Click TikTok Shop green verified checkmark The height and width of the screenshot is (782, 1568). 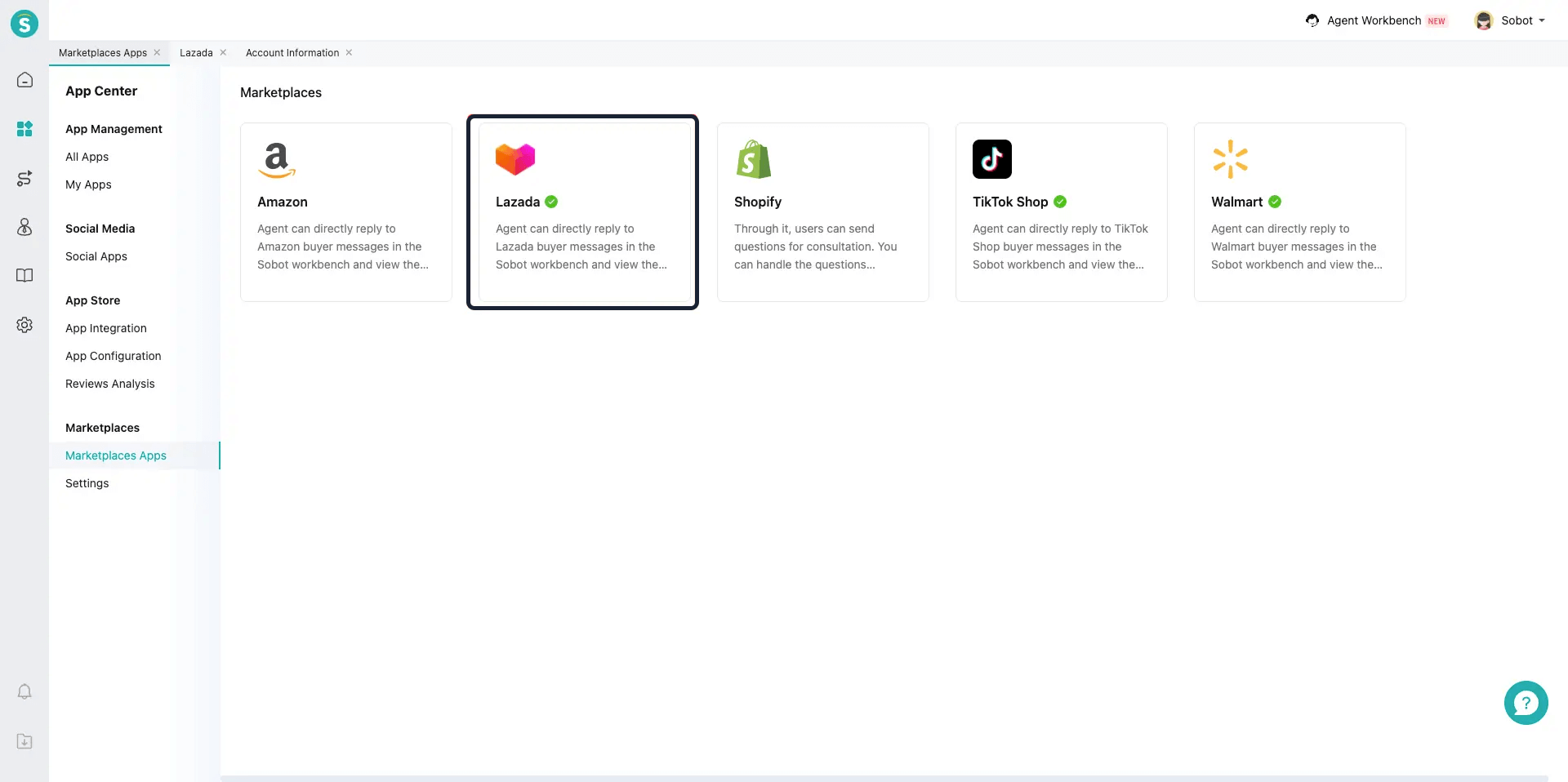[1060, 202]
